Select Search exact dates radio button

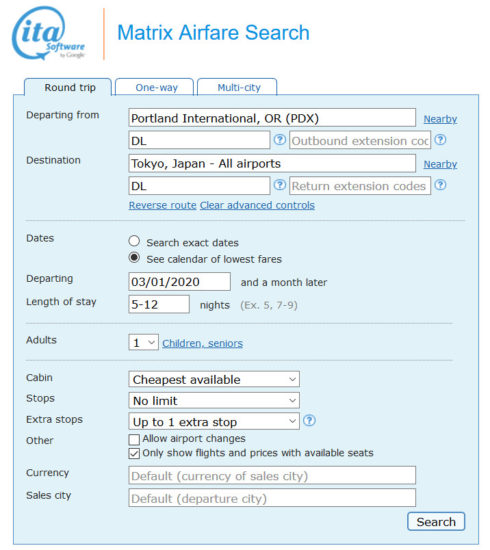tap(134, 241)
